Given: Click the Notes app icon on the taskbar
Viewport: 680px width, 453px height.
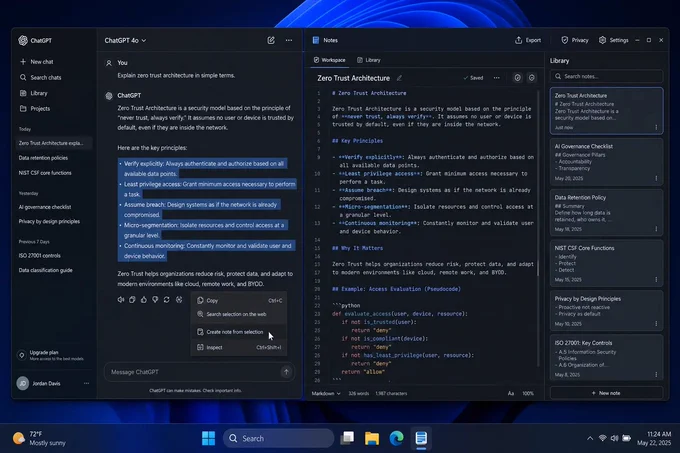Looking at the screenshot, I should tap(421, 438).
